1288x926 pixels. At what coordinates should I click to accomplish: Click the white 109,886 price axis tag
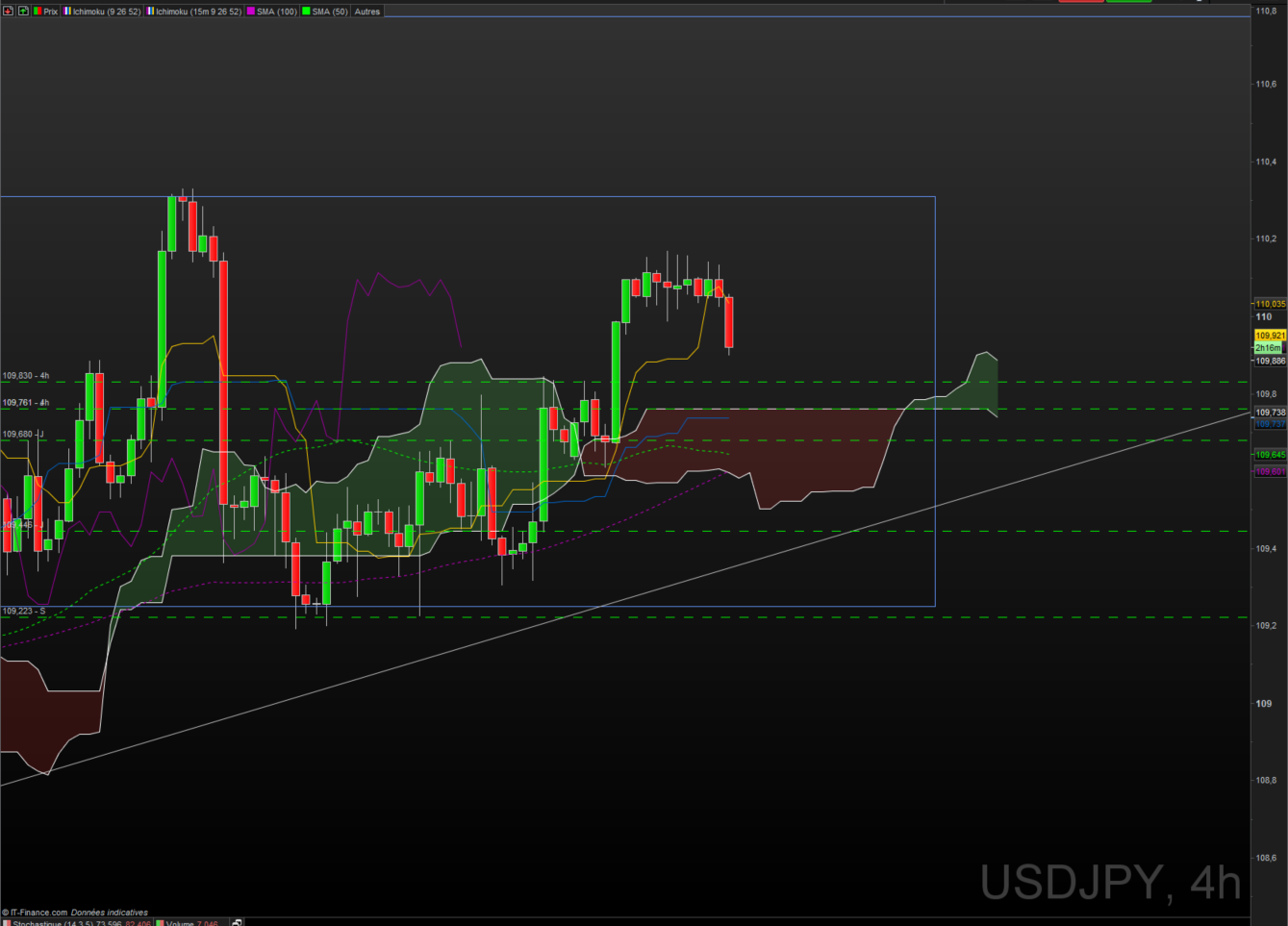[1270, 361]
